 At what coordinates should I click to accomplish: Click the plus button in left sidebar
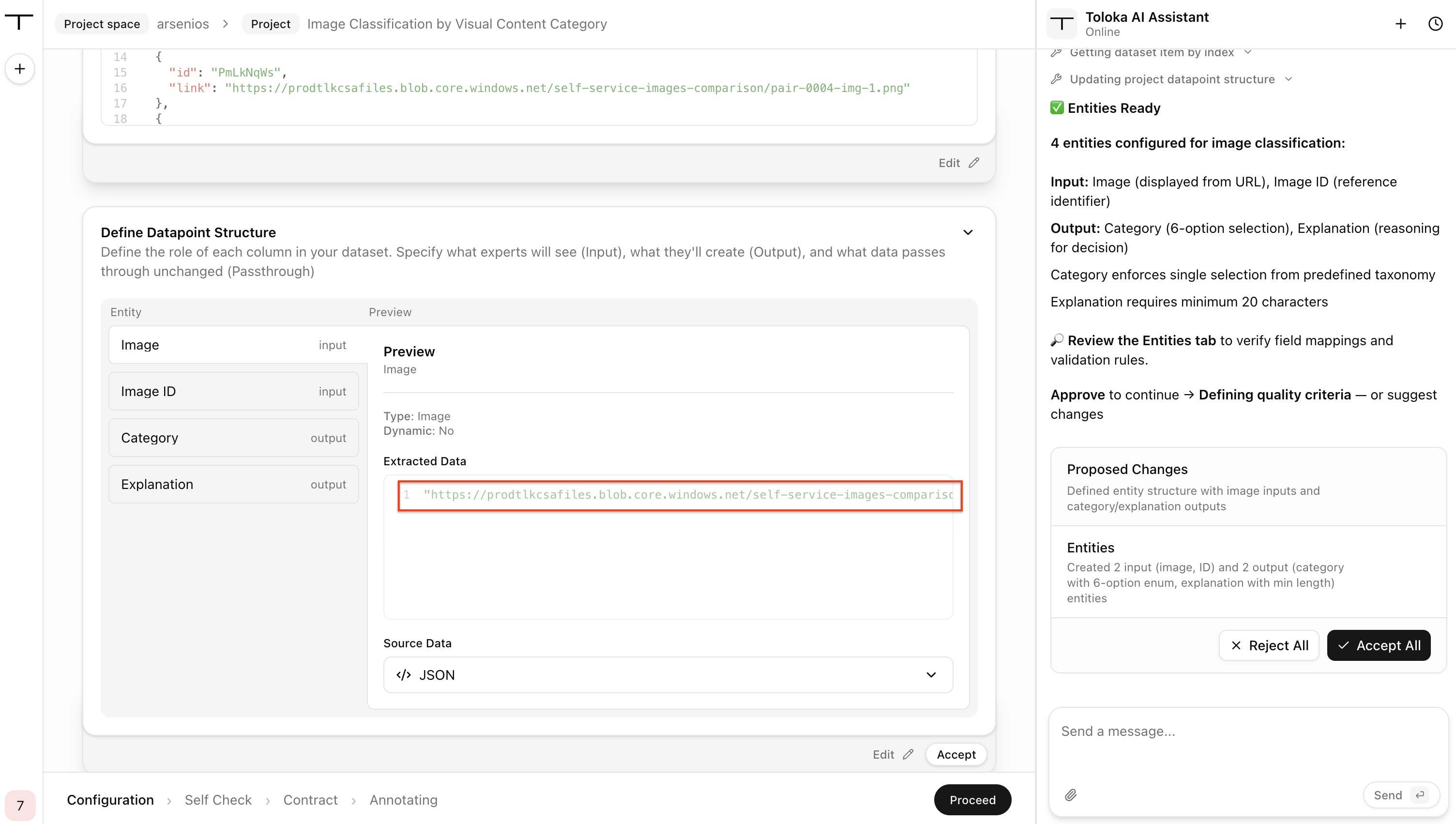20,69
